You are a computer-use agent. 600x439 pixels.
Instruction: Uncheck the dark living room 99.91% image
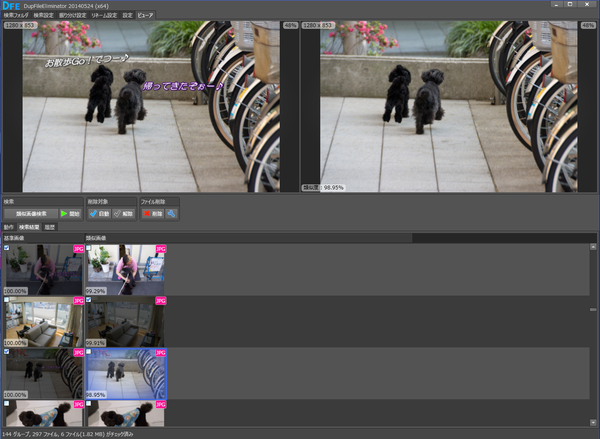tap(88, 300)
